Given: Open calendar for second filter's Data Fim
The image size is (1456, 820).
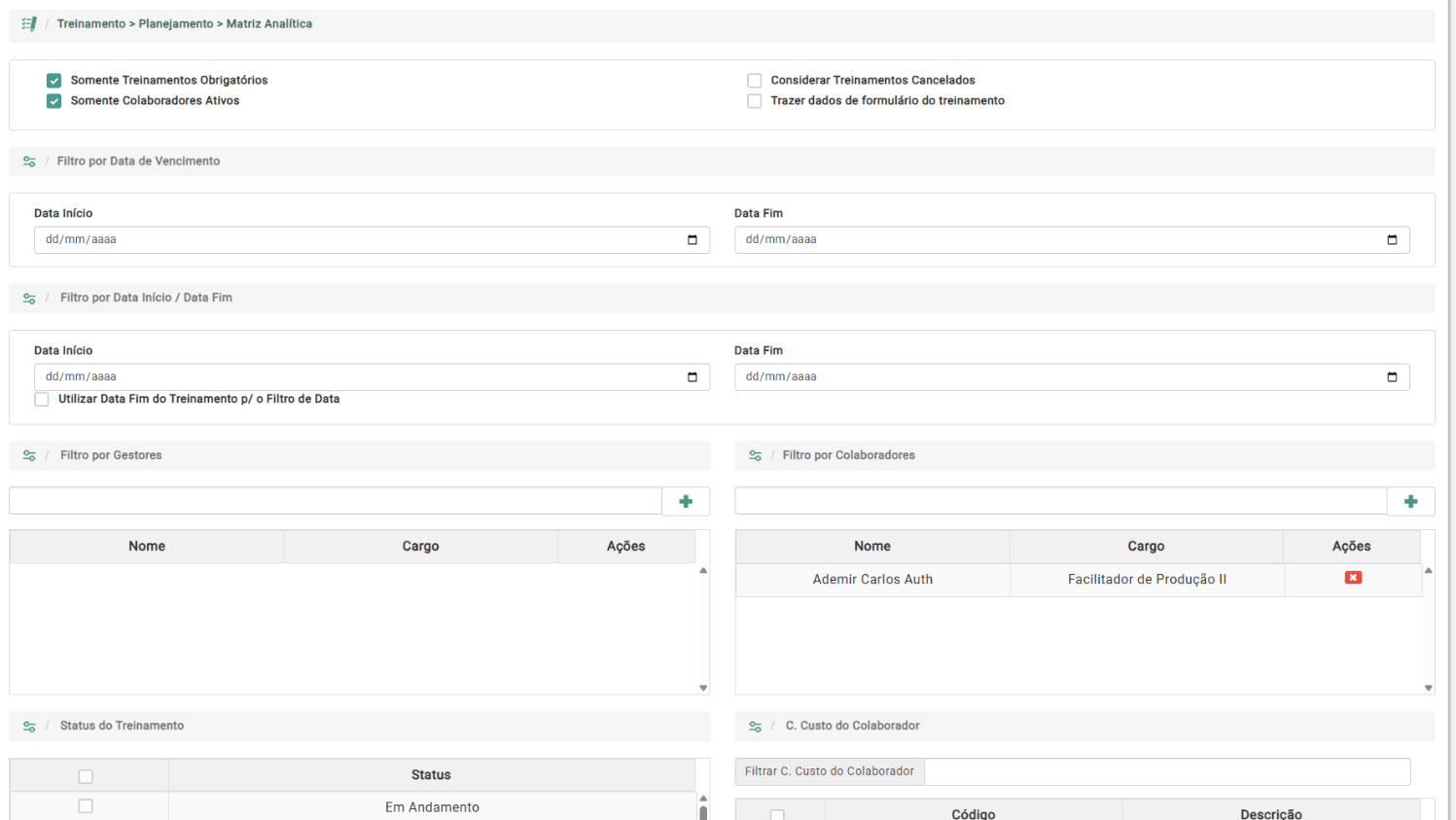Looking at the screenshot, I should [x=1392, y=377].
